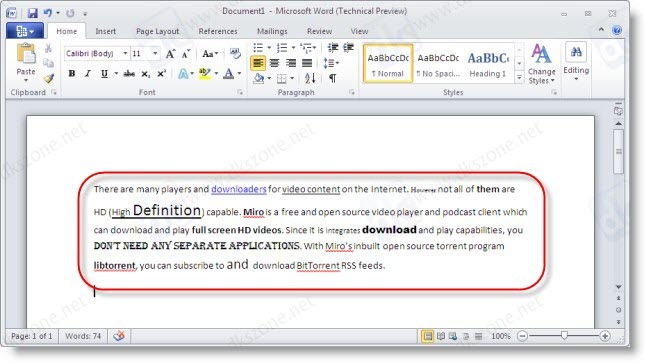Screen dimensions: 646x363
Task: Apply strikethrough formatting
Action: pyautogui.click(x=129, y=74)
